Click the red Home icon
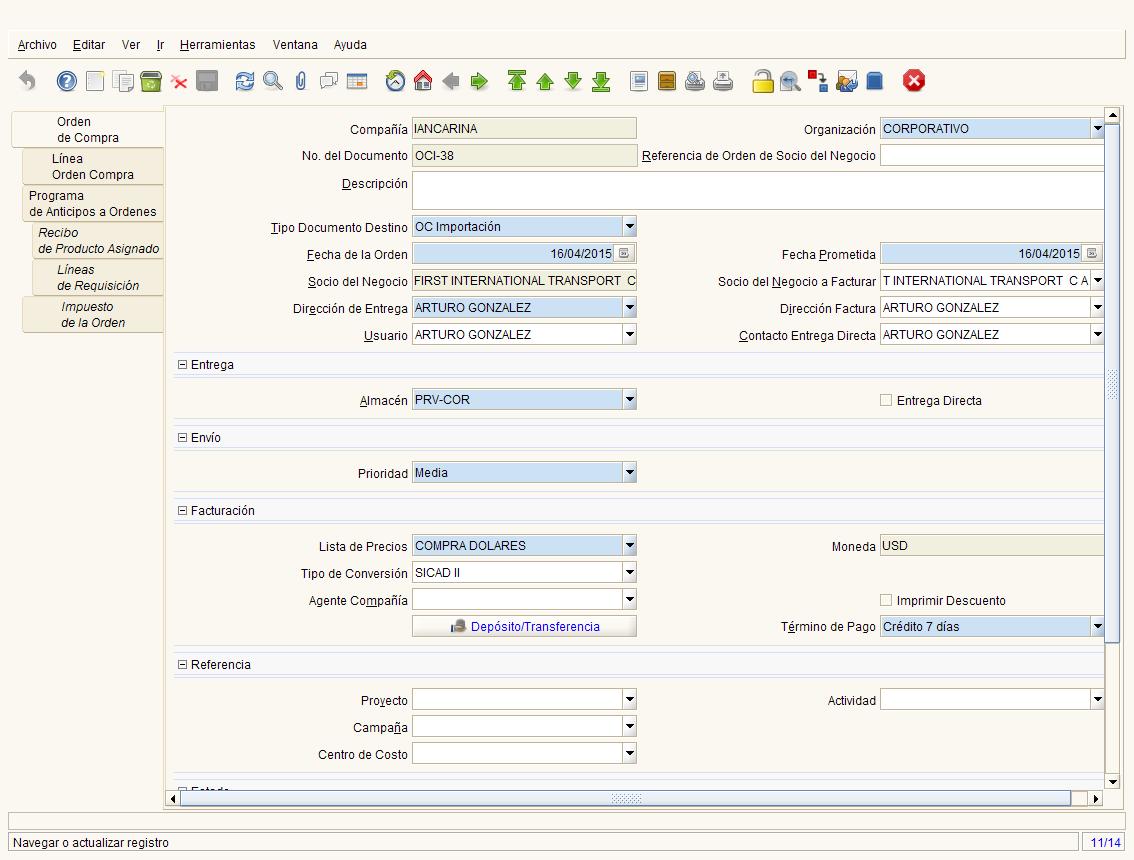The image size is (1134, 860). pyautogui.click(x=423, y=81)
